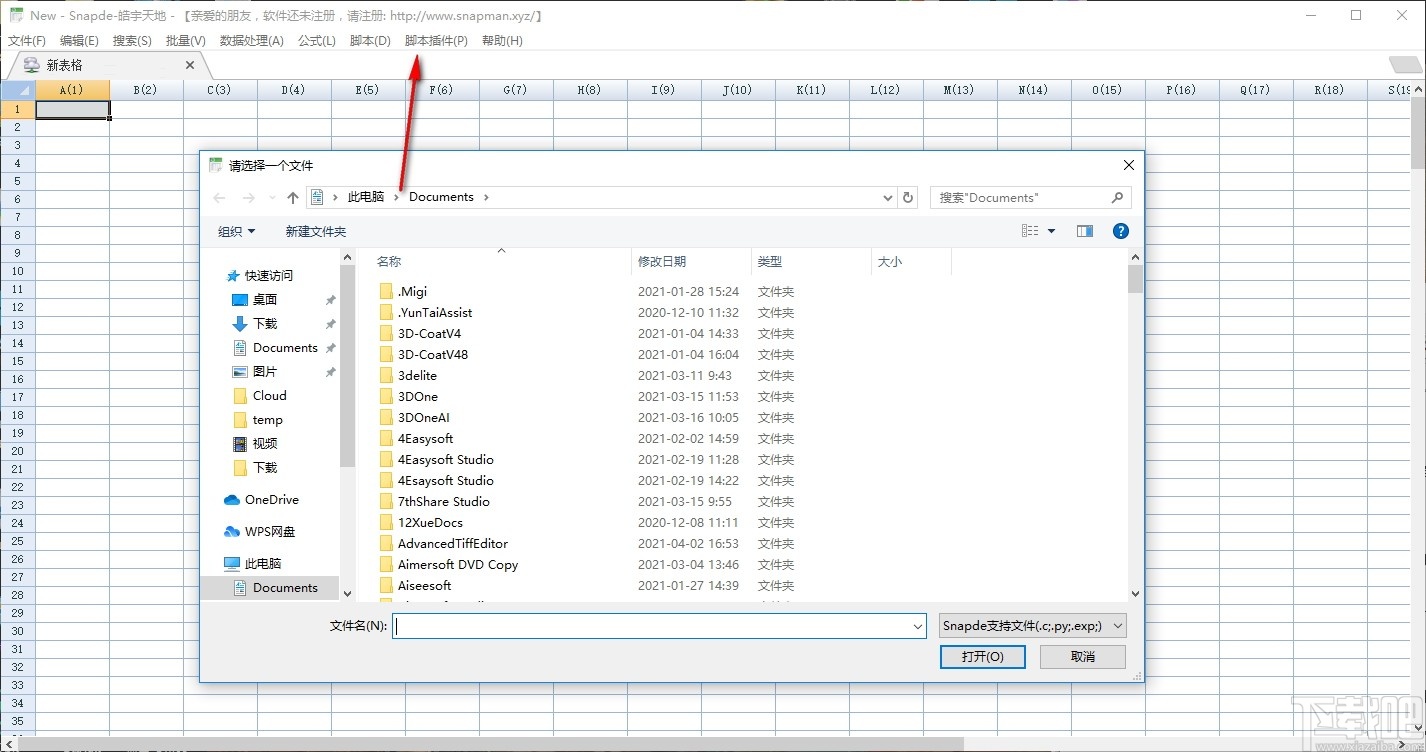Image resolution: width=1426 pixels, height=752 pixels.
Task: Open the 帮助(H) menu
Action: click(x=502, y=41)
